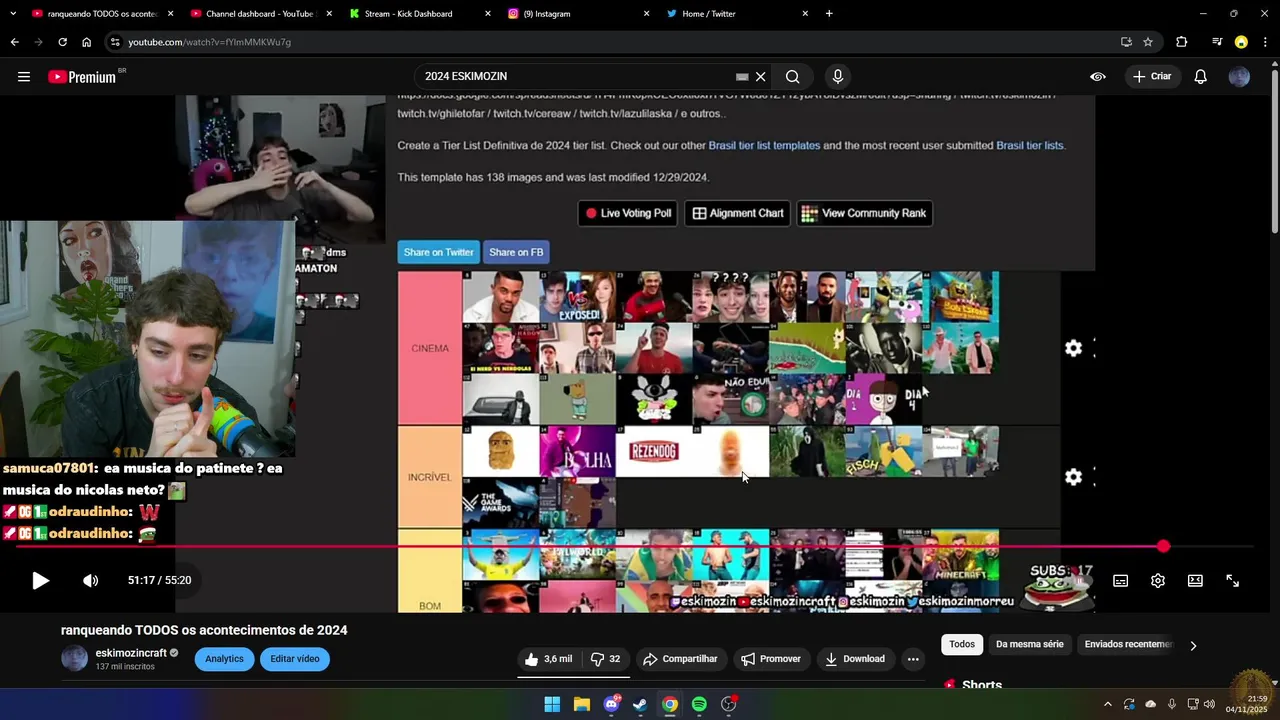This screenshot has height=720, width=1280.
Task: Open File Explorer from taskbar
Action: click(581, 704)
